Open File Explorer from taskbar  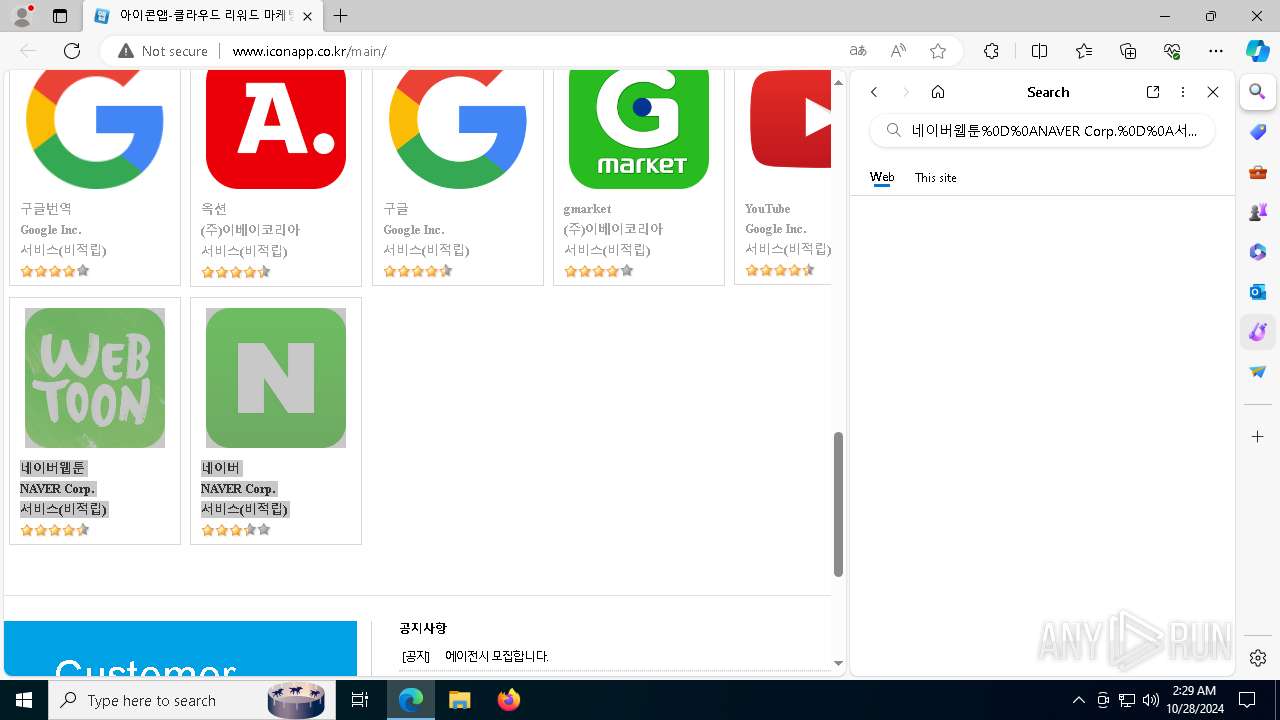click(459, 700)
